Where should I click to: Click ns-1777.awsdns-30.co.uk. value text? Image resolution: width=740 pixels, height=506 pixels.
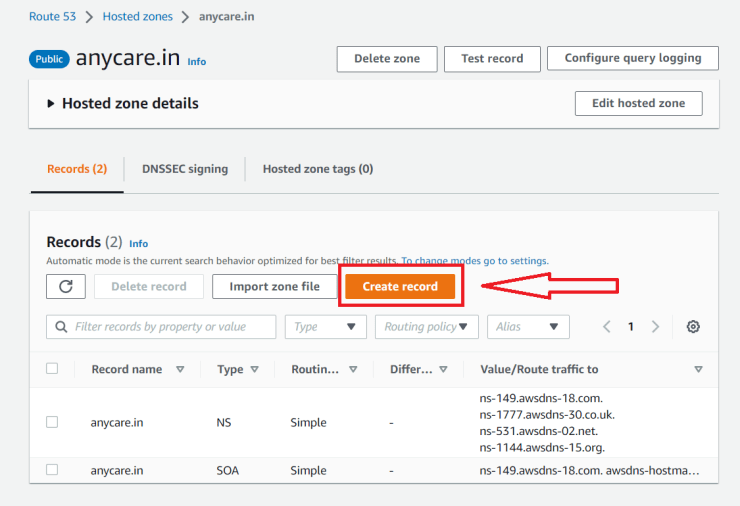547,415
